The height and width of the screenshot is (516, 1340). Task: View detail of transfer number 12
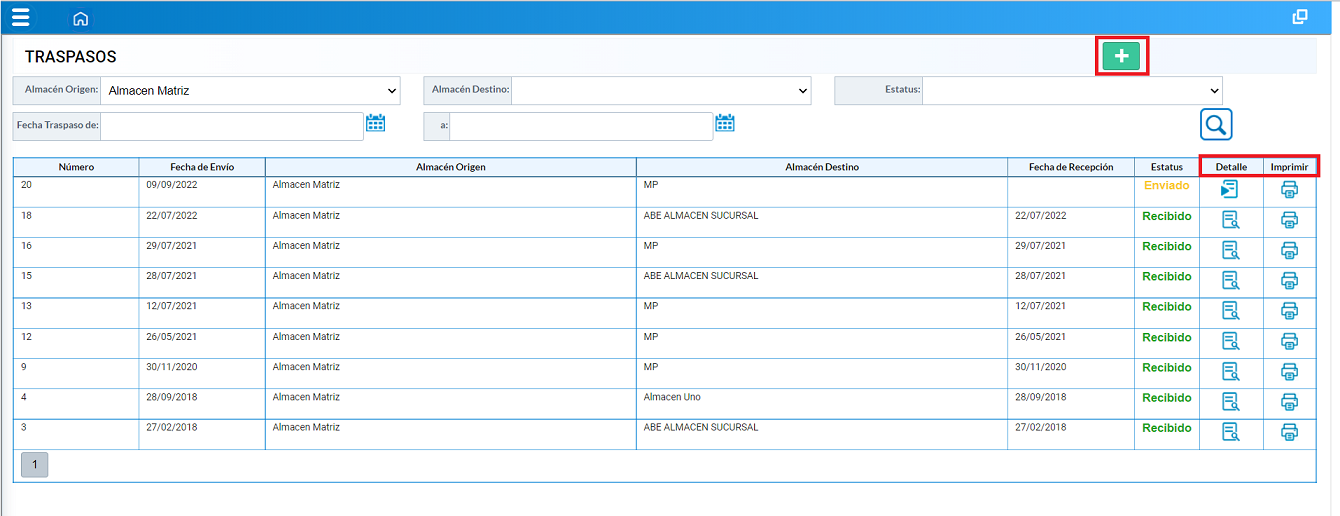point(1230,341)
